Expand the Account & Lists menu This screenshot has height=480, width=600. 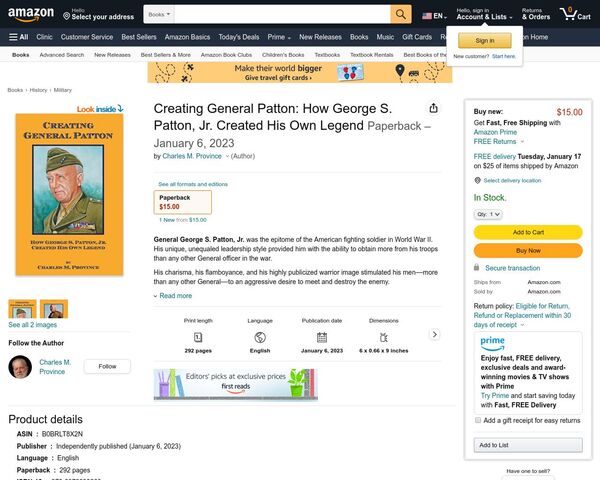tap(484, 14)
